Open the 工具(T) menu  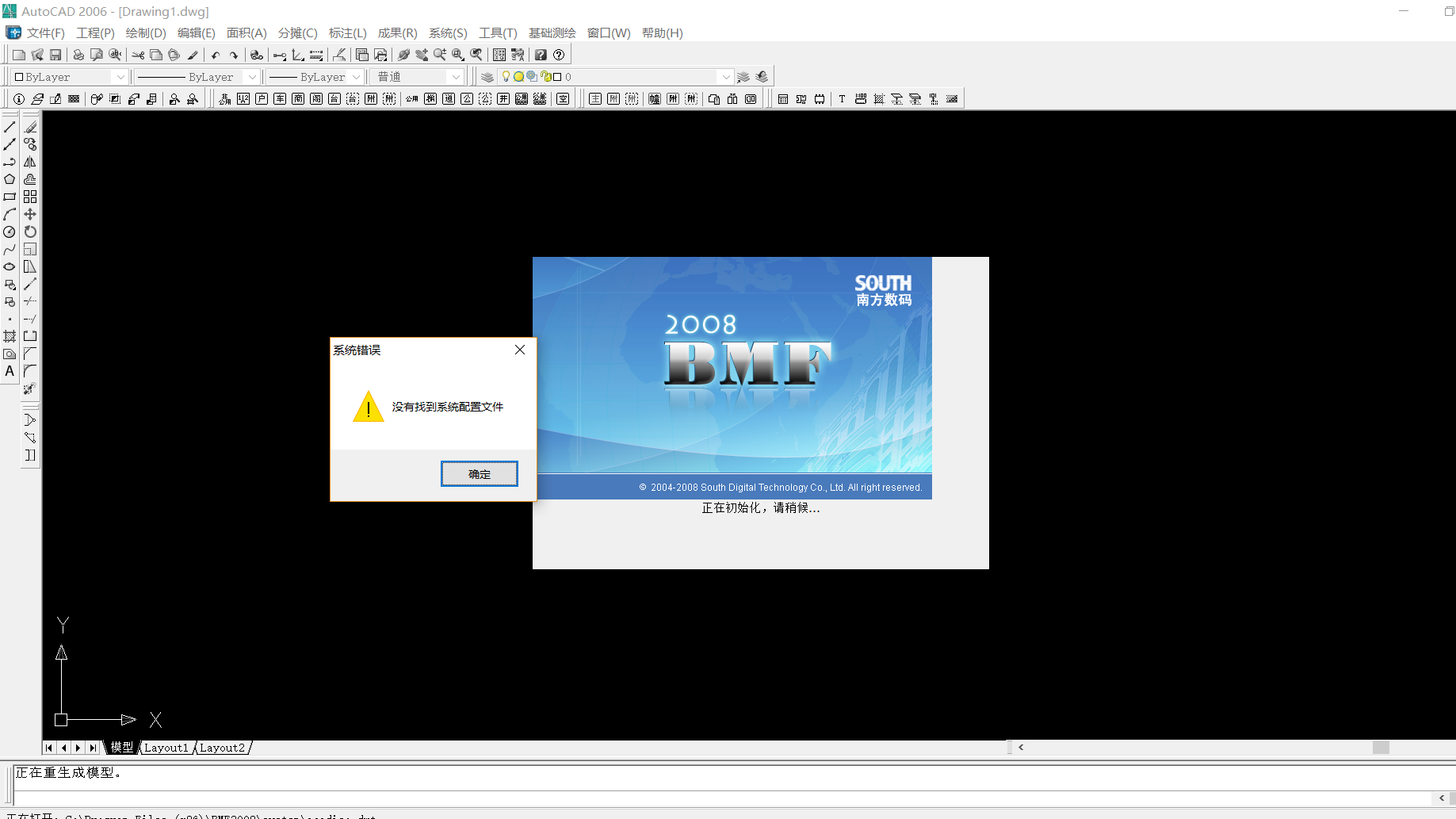coord(498,33)
